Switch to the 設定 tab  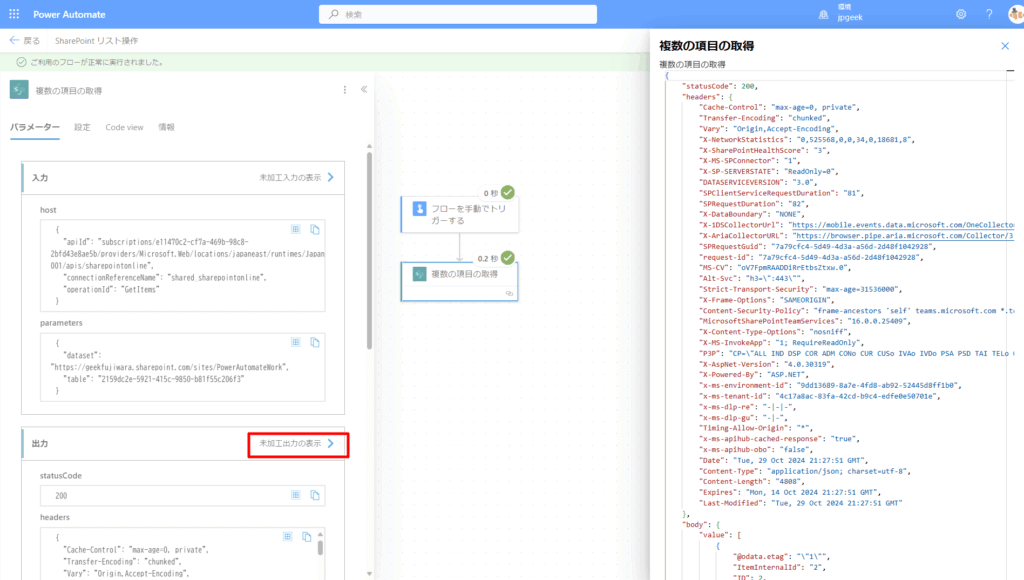[x=82, y=127]
